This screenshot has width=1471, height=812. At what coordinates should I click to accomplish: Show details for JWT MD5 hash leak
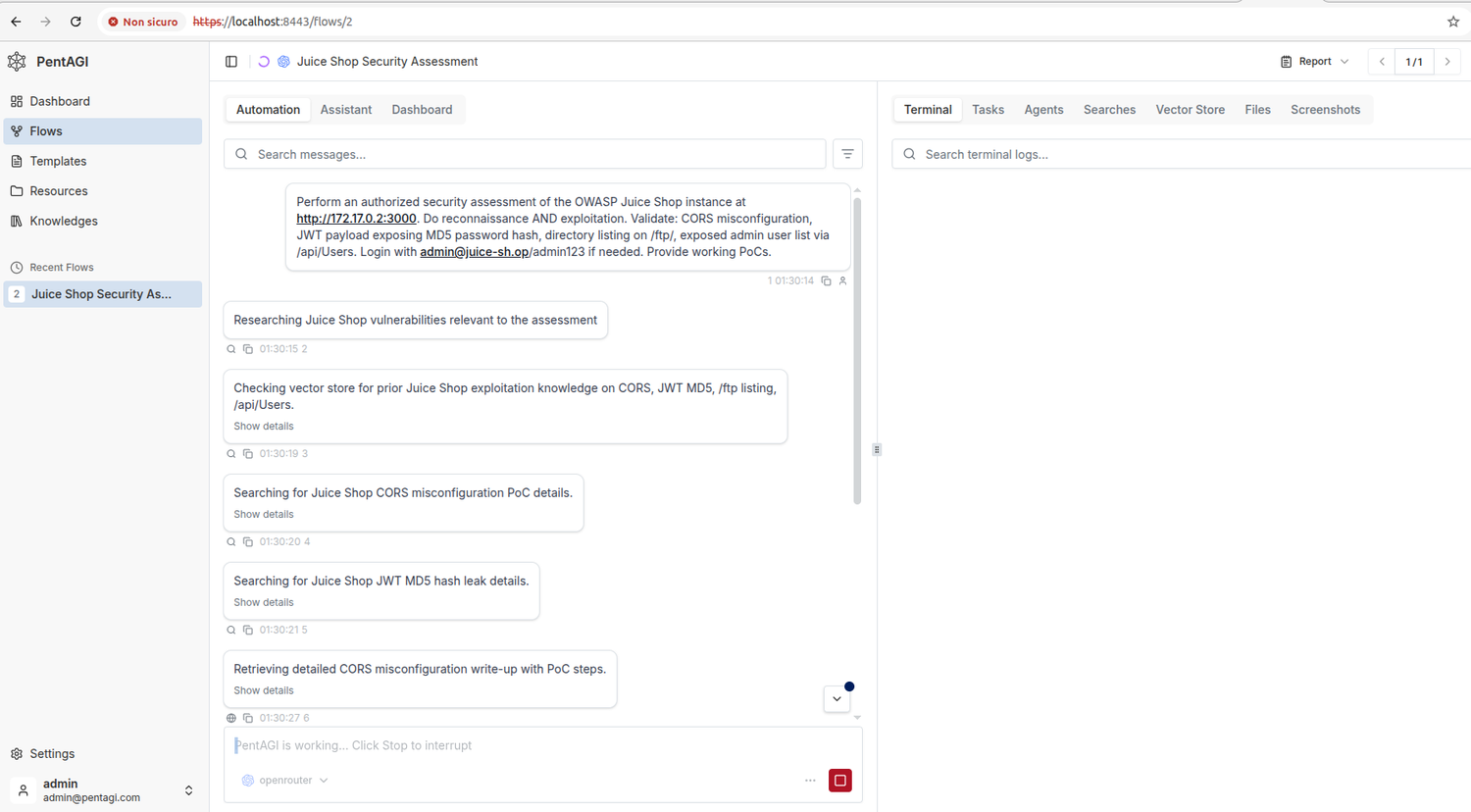(x=264, y=603)
